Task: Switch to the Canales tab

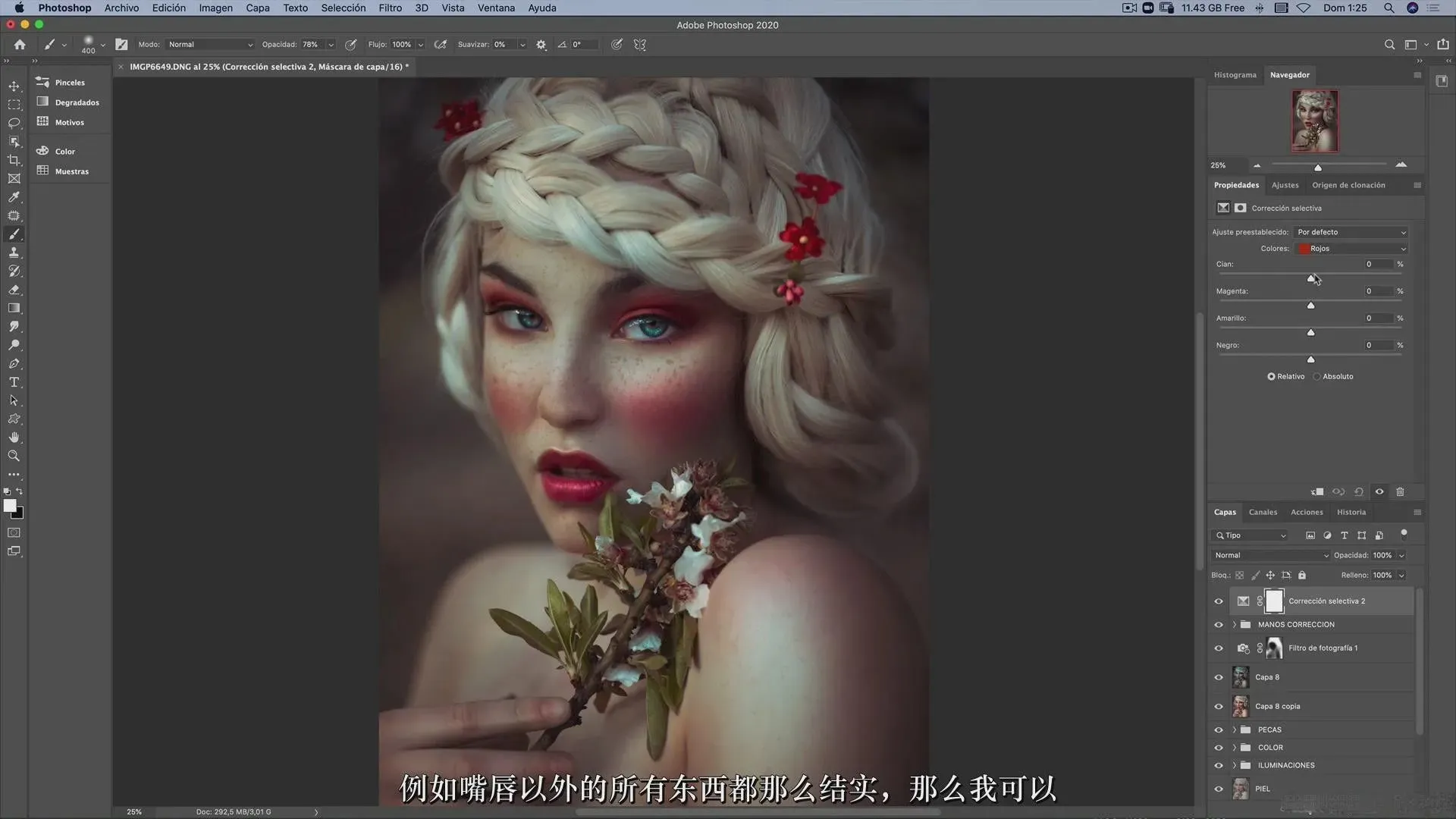Action: click(1263, 512)
